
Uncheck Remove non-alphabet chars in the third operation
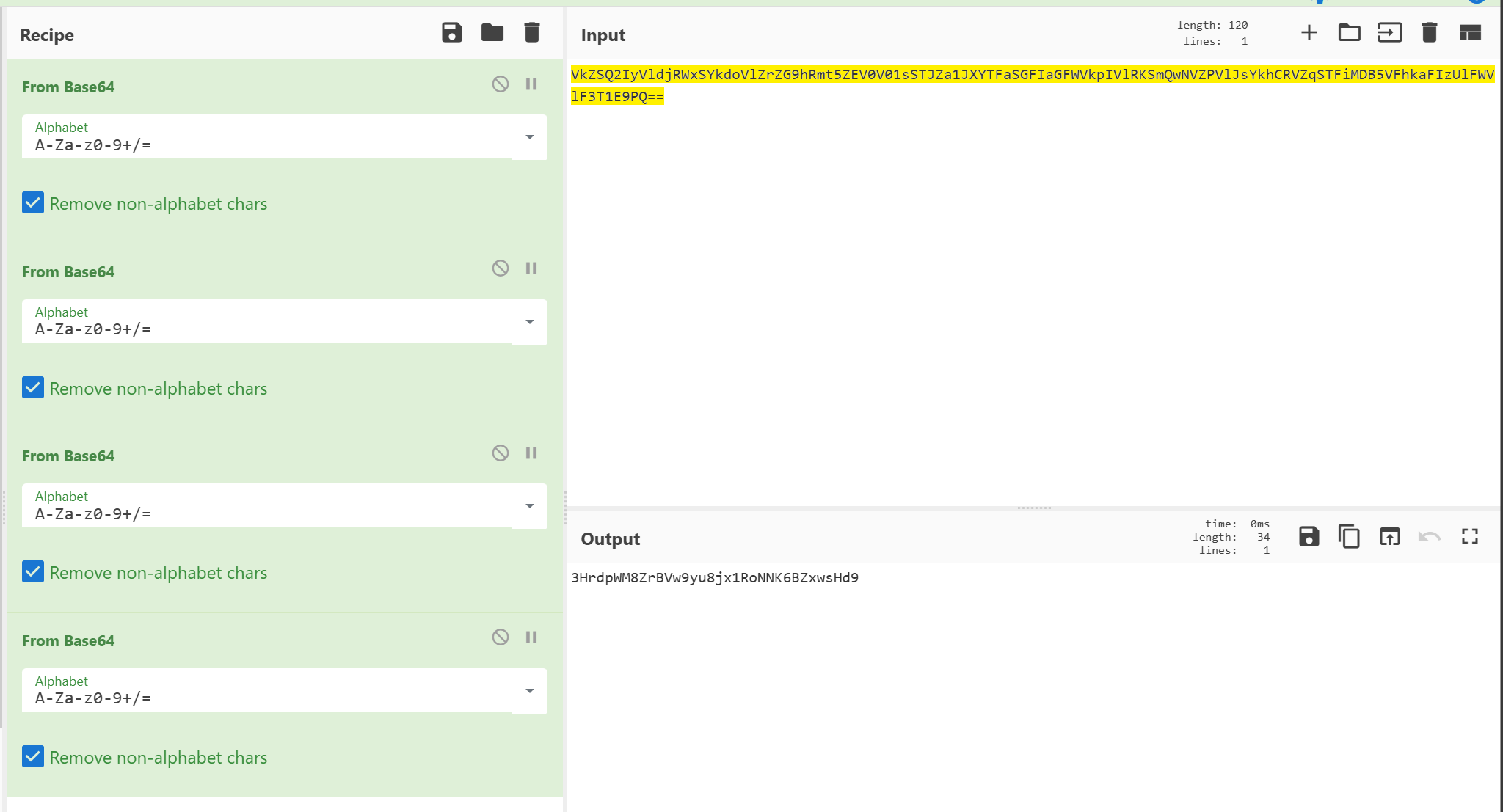pos(33,572)
